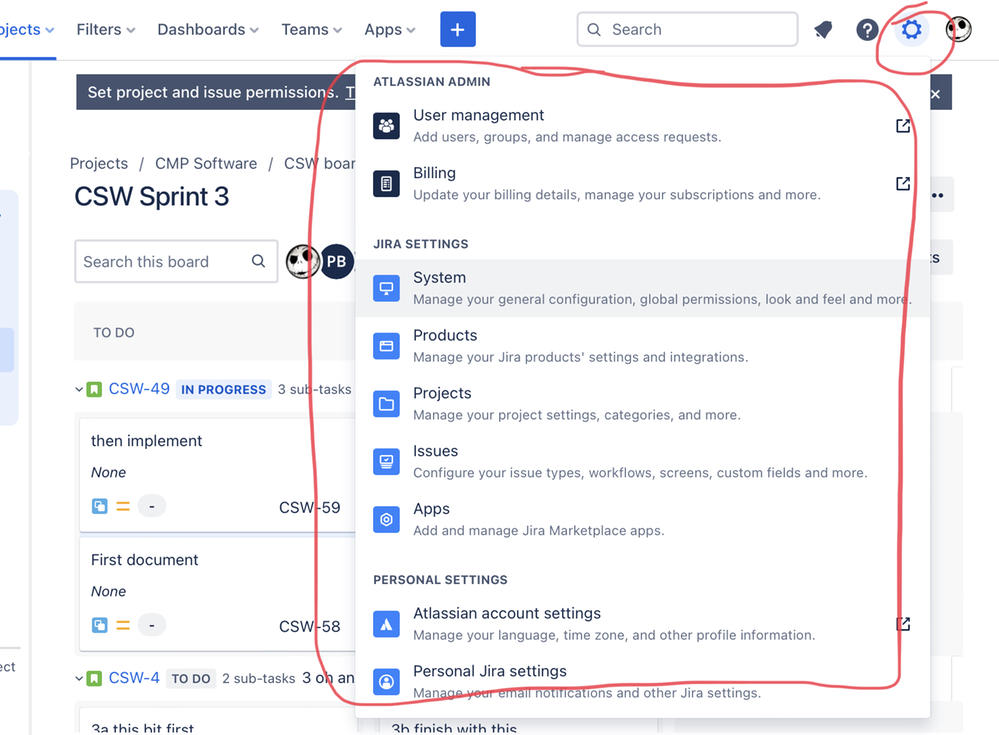Click the skull avatar filter on board

tap(302, 261)
